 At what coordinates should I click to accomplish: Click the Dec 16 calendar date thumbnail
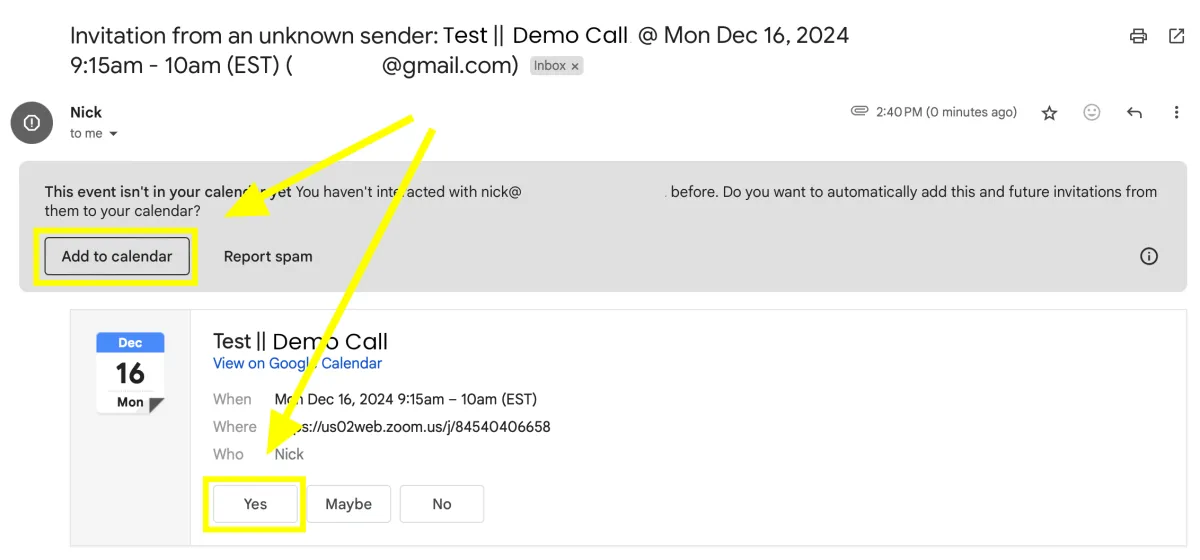click(130, 373)
